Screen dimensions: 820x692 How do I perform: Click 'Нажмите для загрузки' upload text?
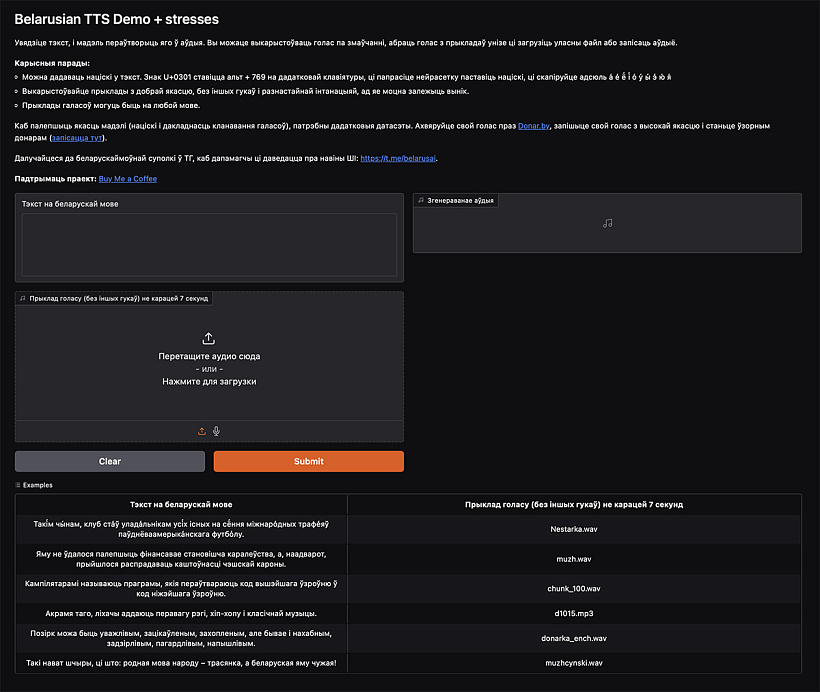209,381
